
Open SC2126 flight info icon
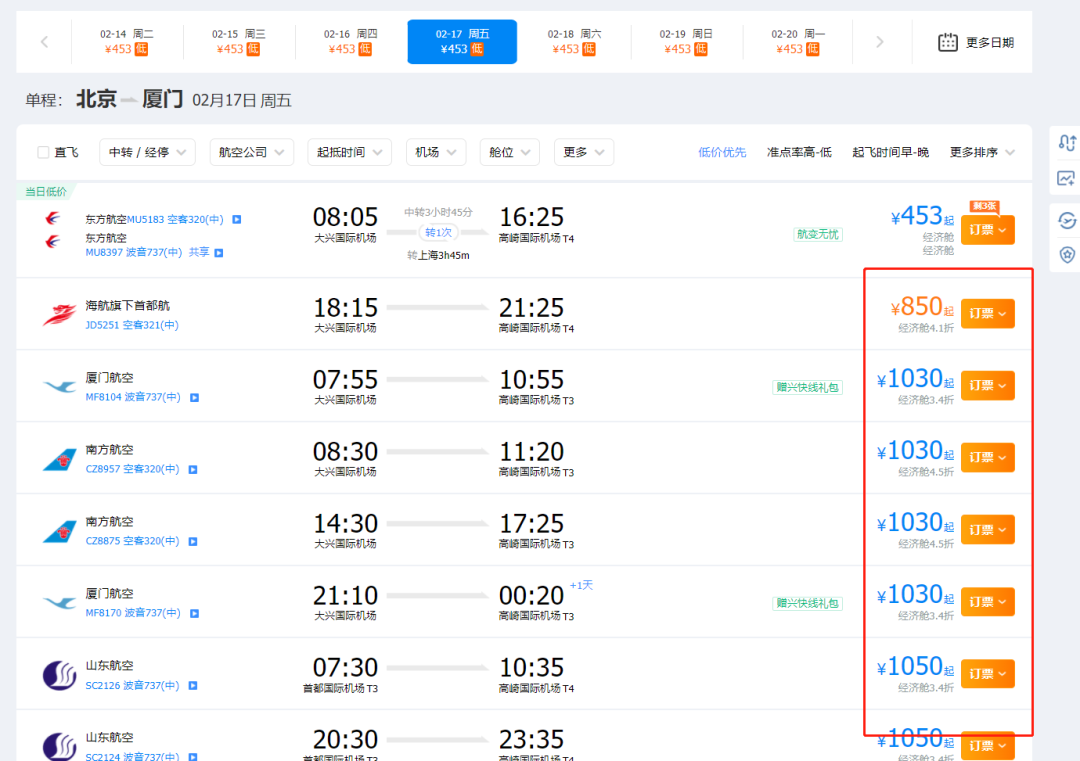click(x=193, y=685)
